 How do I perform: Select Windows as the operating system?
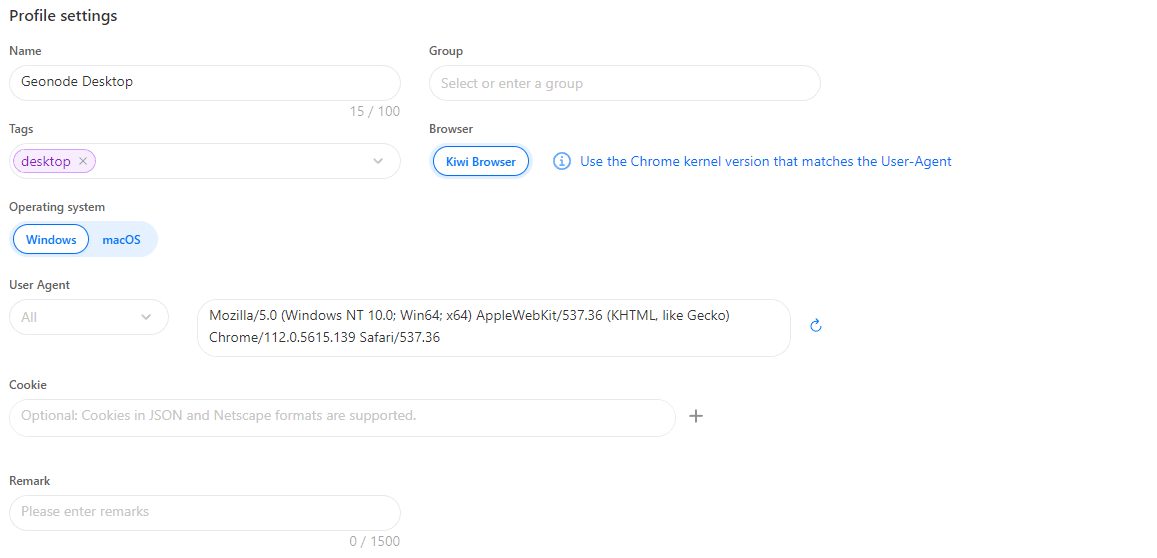(x=51, y=239)
